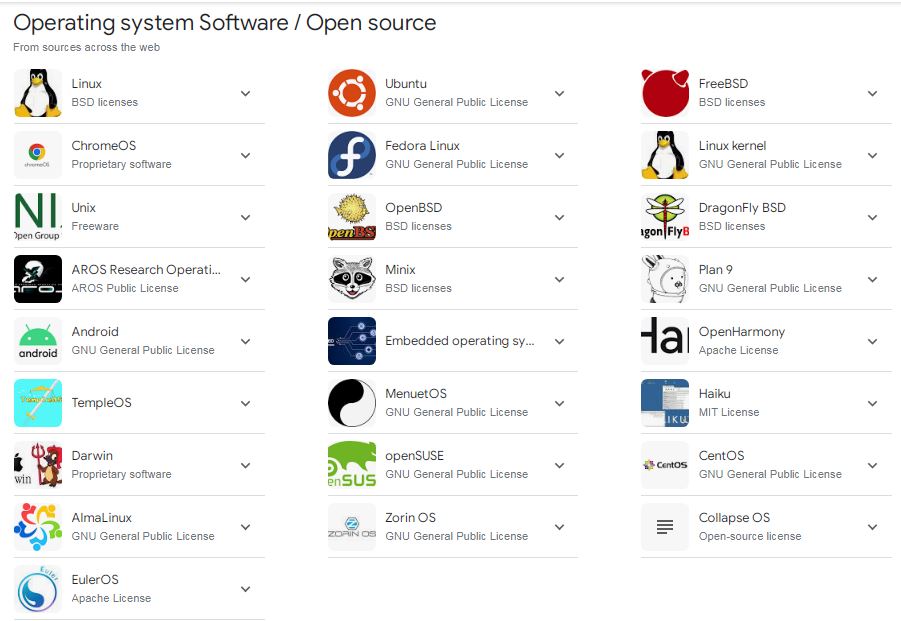The width and height of the screenshot is (901, 621).
Task: Click the Android robot logo
Action: [x=38, y=341]
